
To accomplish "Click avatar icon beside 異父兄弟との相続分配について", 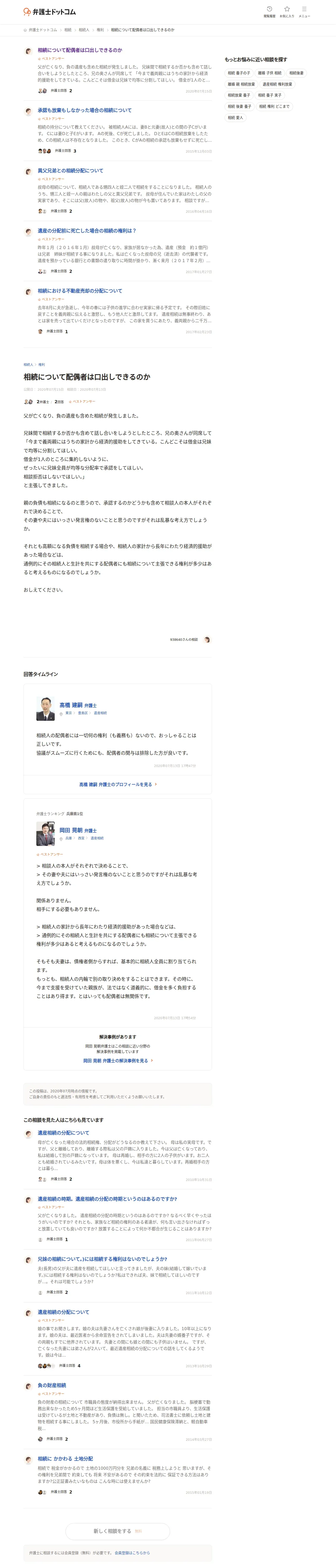I will pyautogui.click(x=28, y=171).
